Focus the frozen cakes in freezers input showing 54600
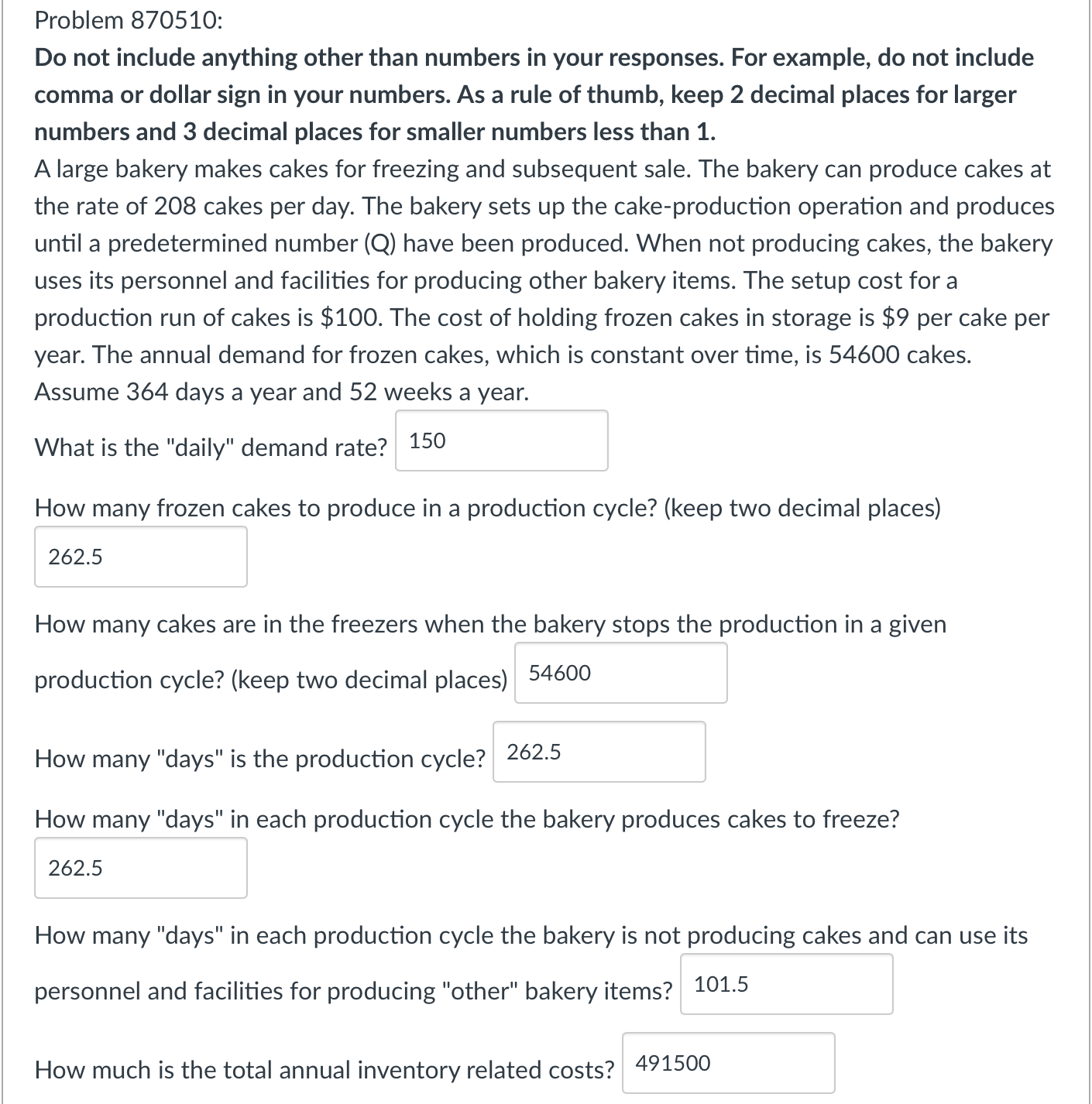1092x1104 pixels. (x=620, y=673)
